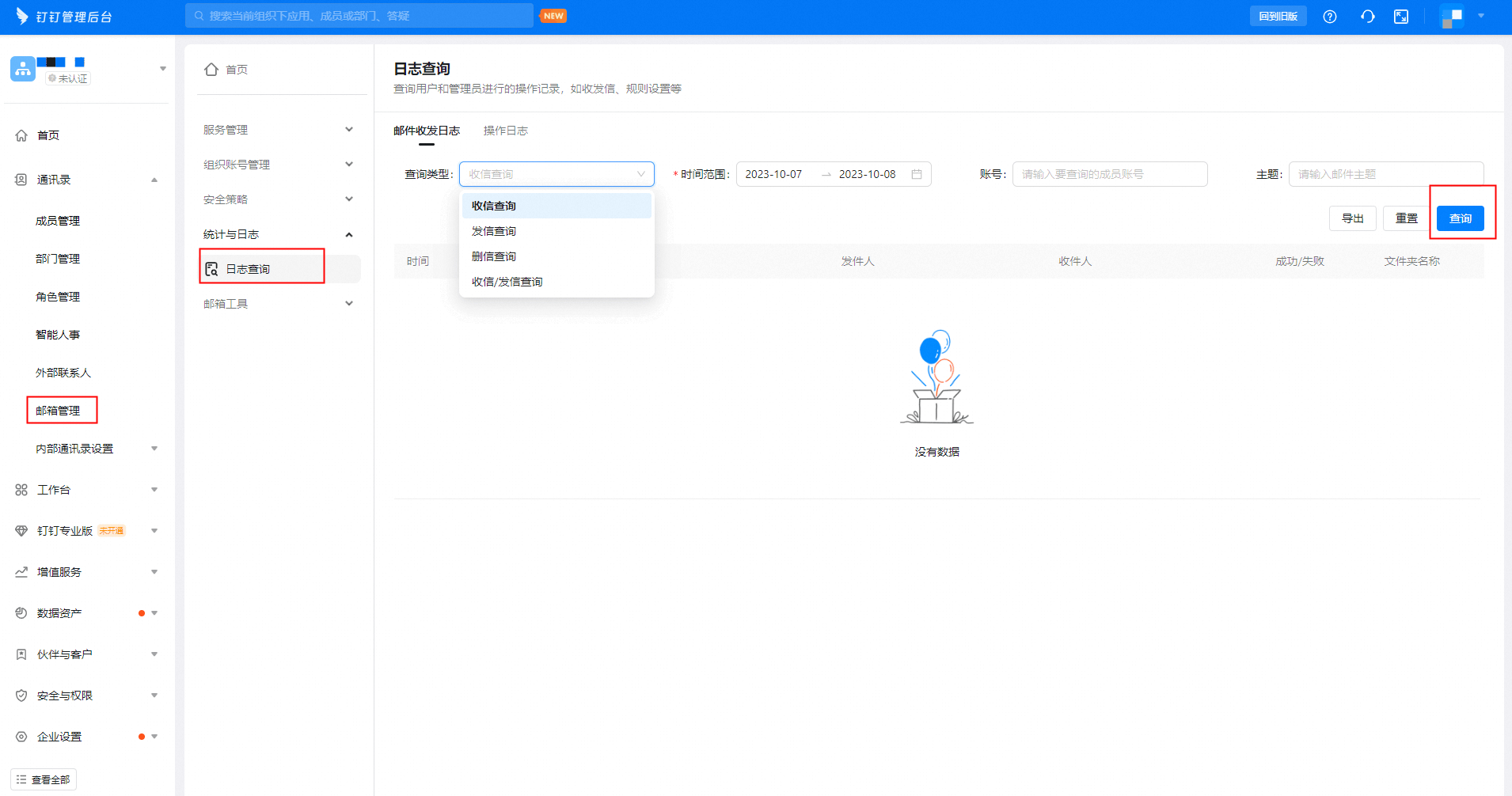The image size is (1512, 796).
Task: Click the 未认证 status tag
Action: pyautogui.click(x=68, y=78)
